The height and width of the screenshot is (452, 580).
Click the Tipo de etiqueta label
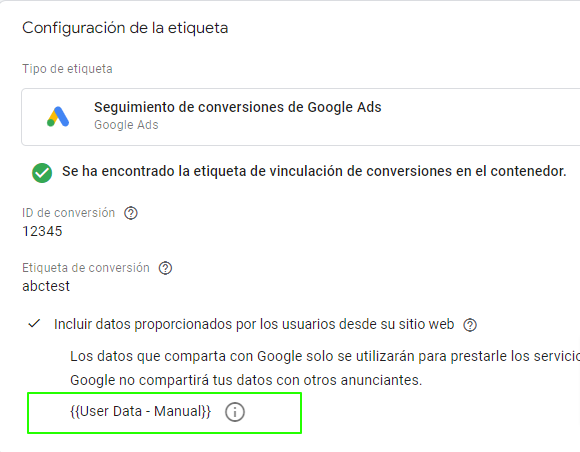[x=67, y=69]
